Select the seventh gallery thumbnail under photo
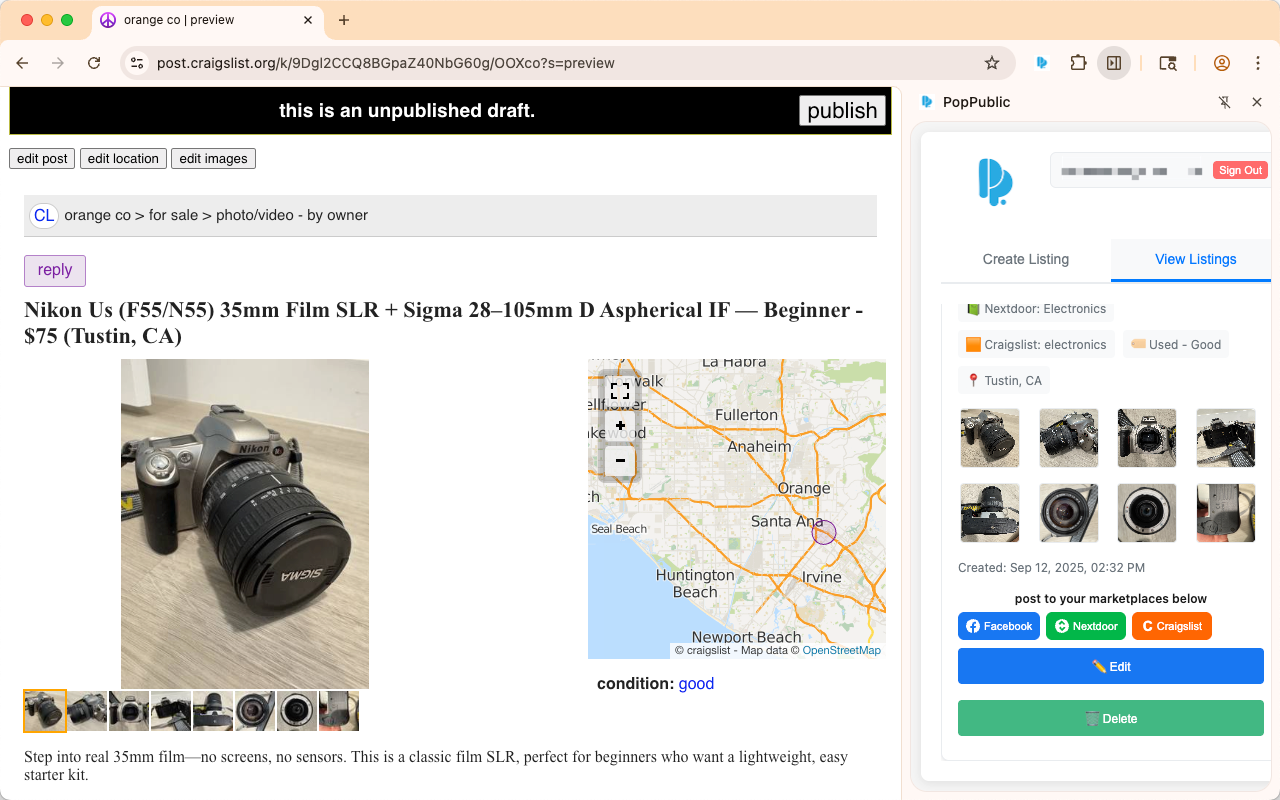The height and width of the screenshot is (800, 1280). click(297, 711)
